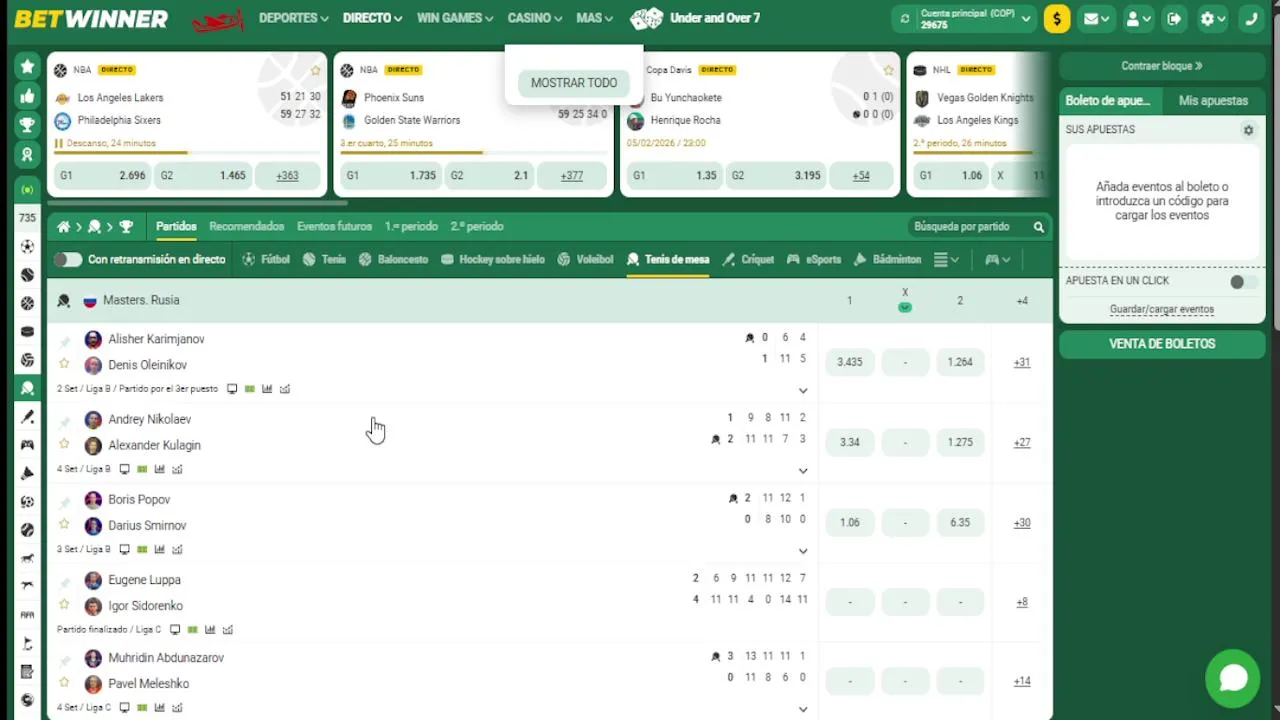Viewport: 1280px width, 720px height.
Task: Click the BetWinner logo
Action: pyautogui.click(x=91, y=19)
